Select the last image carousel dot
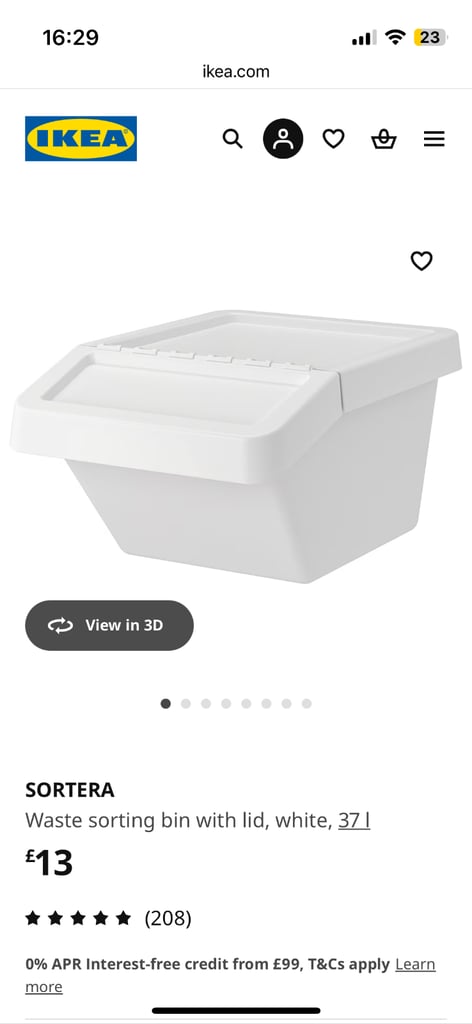 pyautogui.click(x=307, y=703)
